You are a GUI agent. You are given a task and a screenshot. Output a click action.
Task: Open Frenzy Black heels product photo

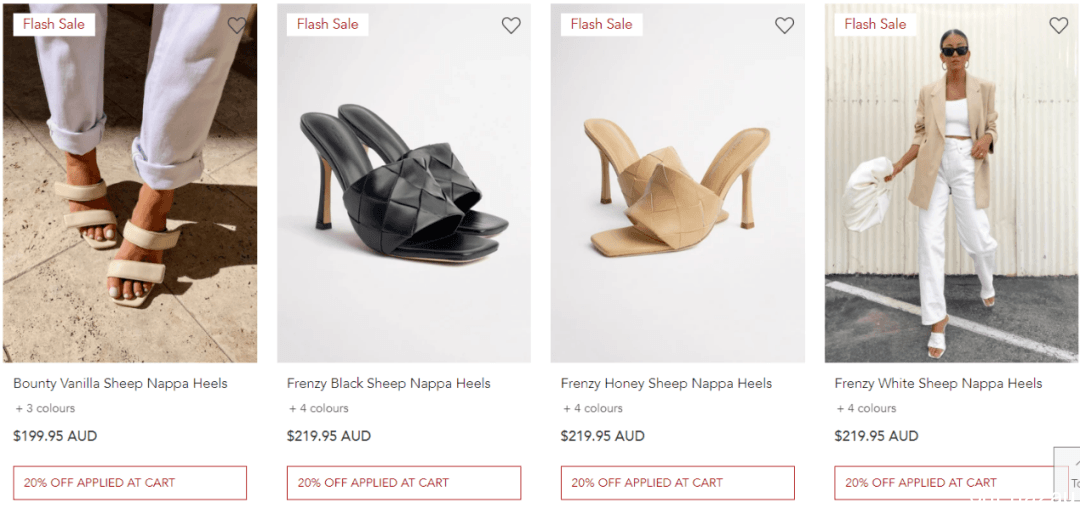click(404, 183)
